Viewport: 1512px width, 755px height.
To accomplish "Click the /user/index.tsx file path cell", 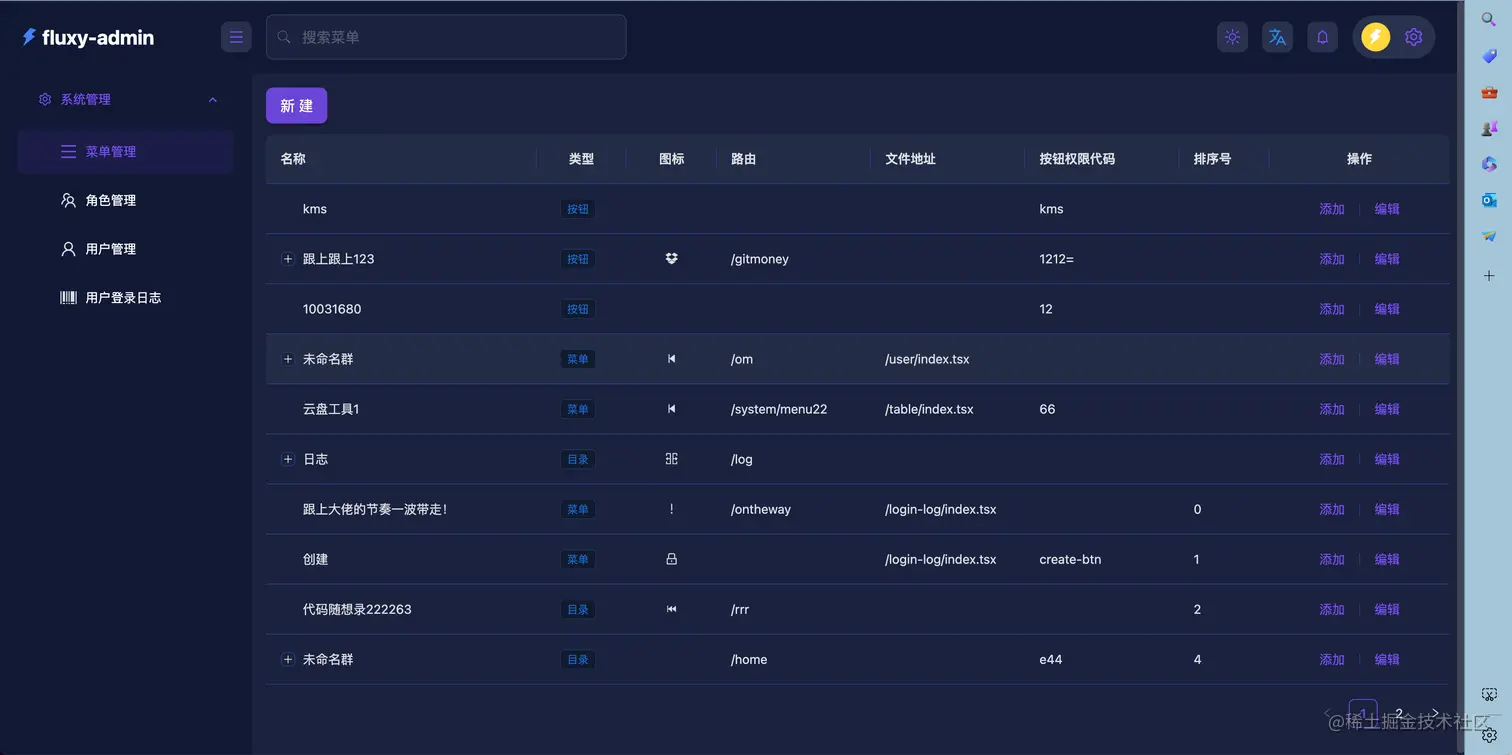I will click(927, 359).
